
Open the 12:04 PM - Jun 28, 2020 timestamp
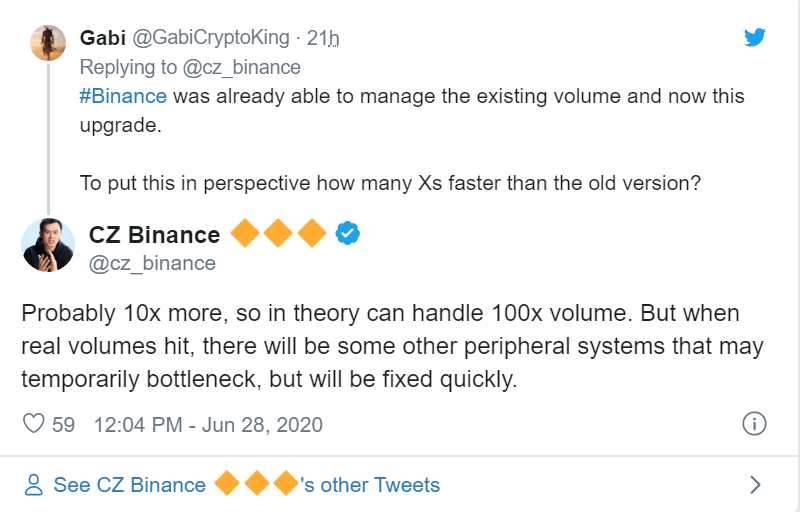pos(208,424)
